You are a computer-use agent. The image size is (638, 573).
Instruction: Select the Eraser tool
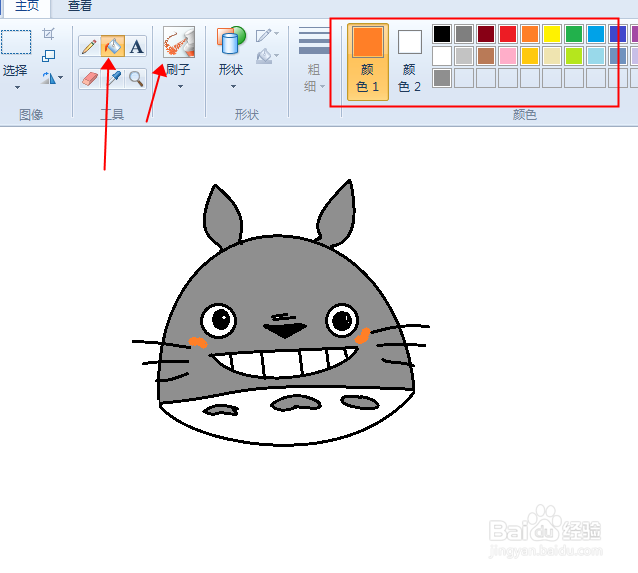(x=89, y=79)
